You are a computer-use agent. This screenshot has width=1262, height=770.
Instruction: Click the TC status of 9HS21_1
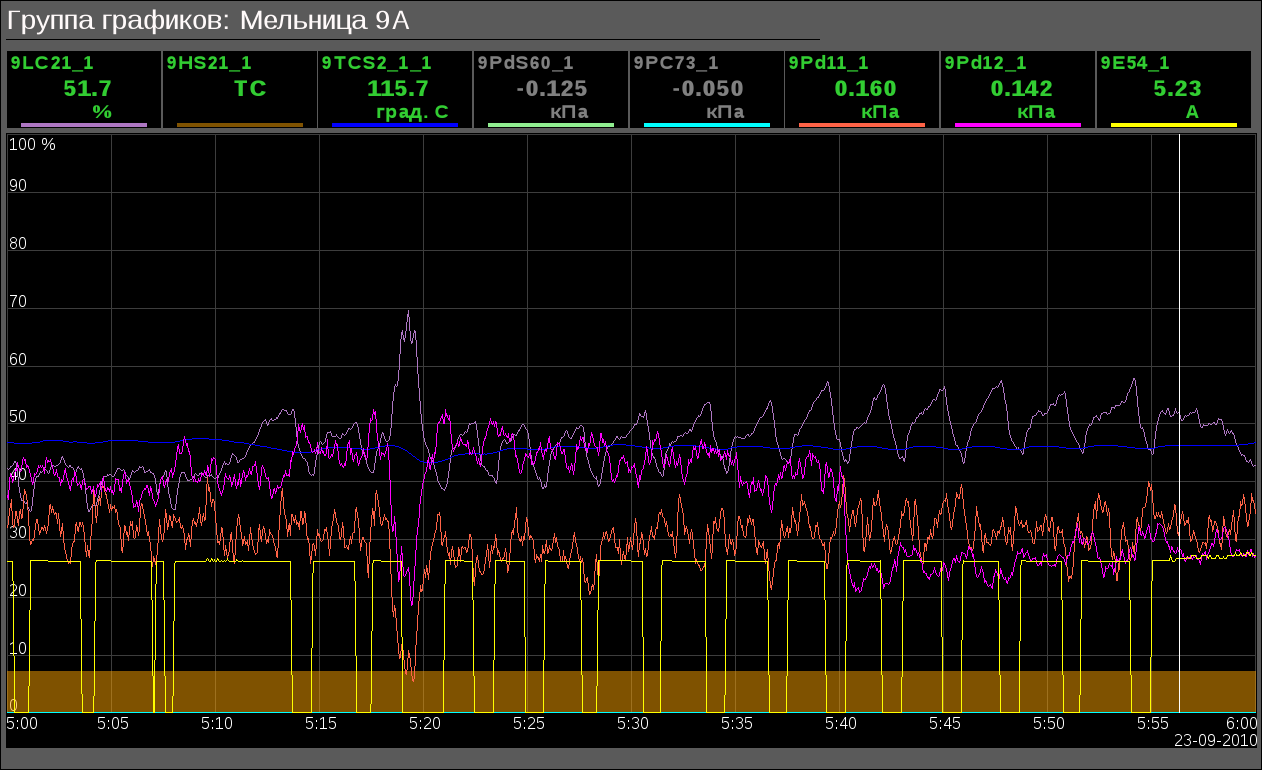(250, 88)
